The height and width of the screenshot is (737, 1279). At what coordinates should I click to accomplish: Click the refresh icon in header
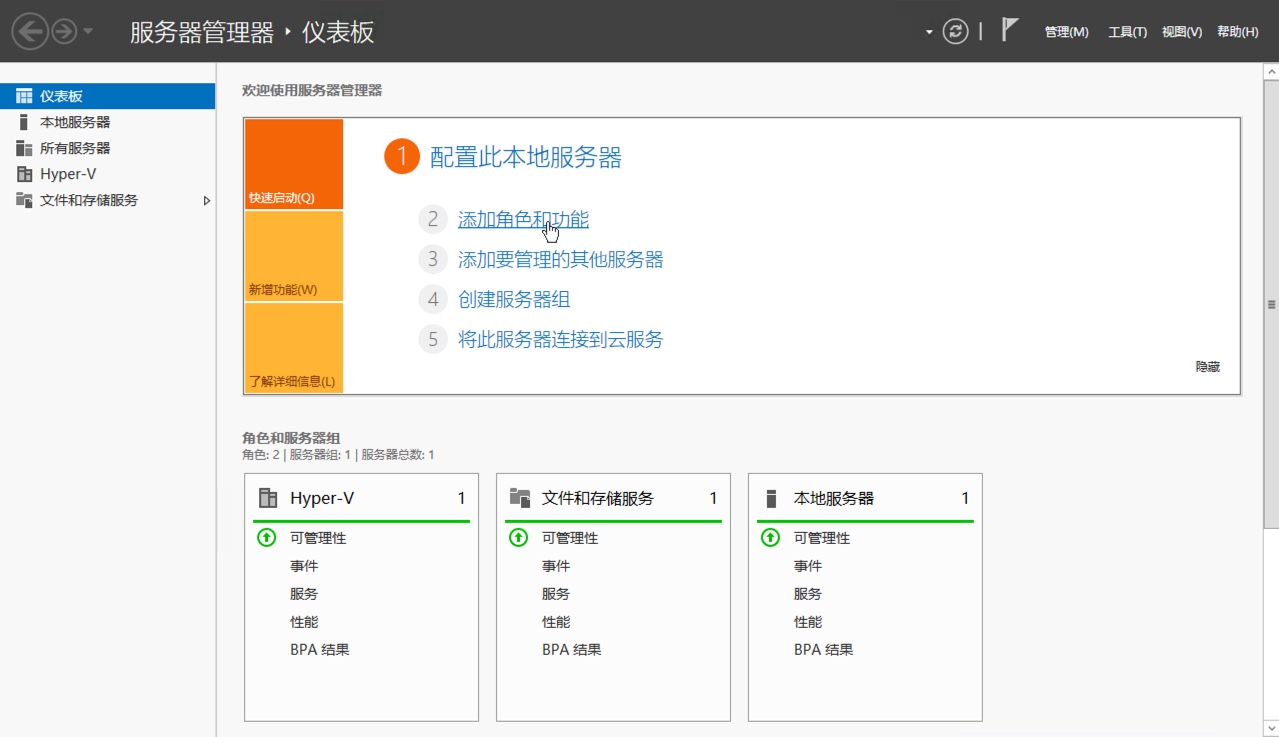pos(956,32)
